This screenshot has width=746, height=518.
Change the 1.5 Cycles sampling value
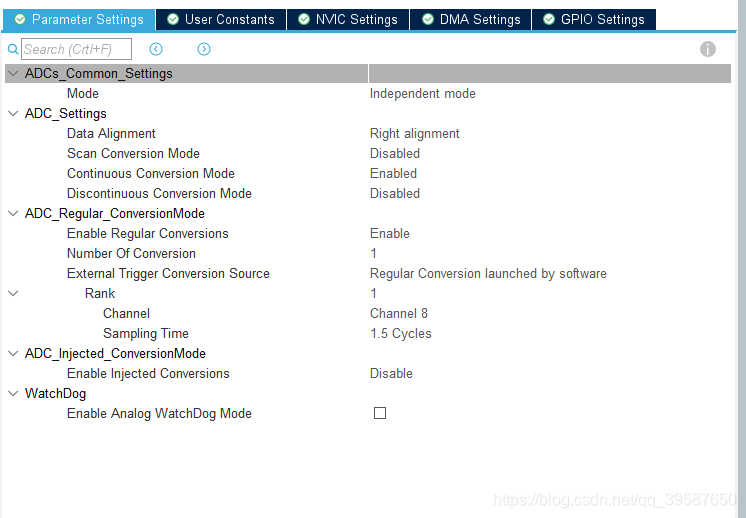pos(401,333)
